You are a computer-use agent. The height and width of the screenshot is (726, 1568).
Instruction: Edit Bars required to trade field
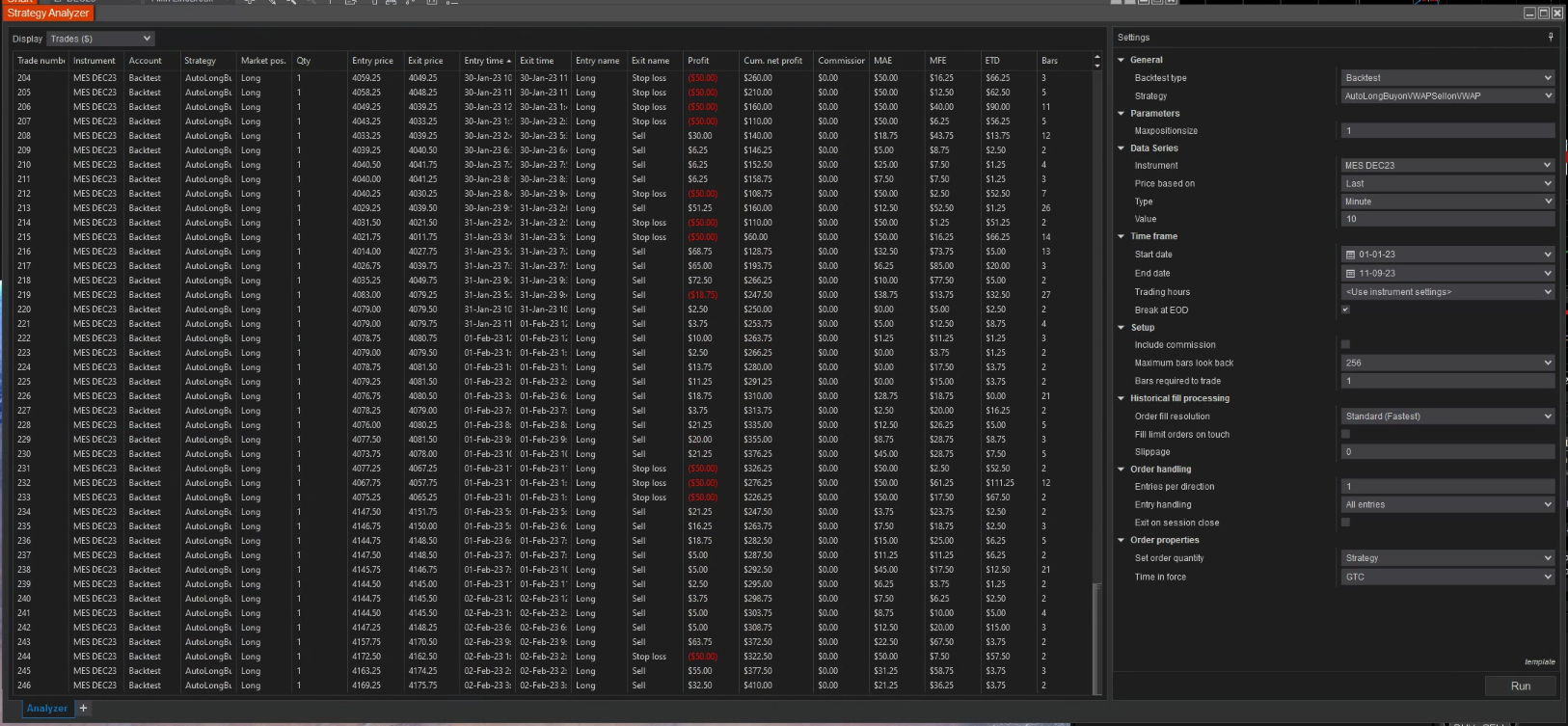(1447, 381)
